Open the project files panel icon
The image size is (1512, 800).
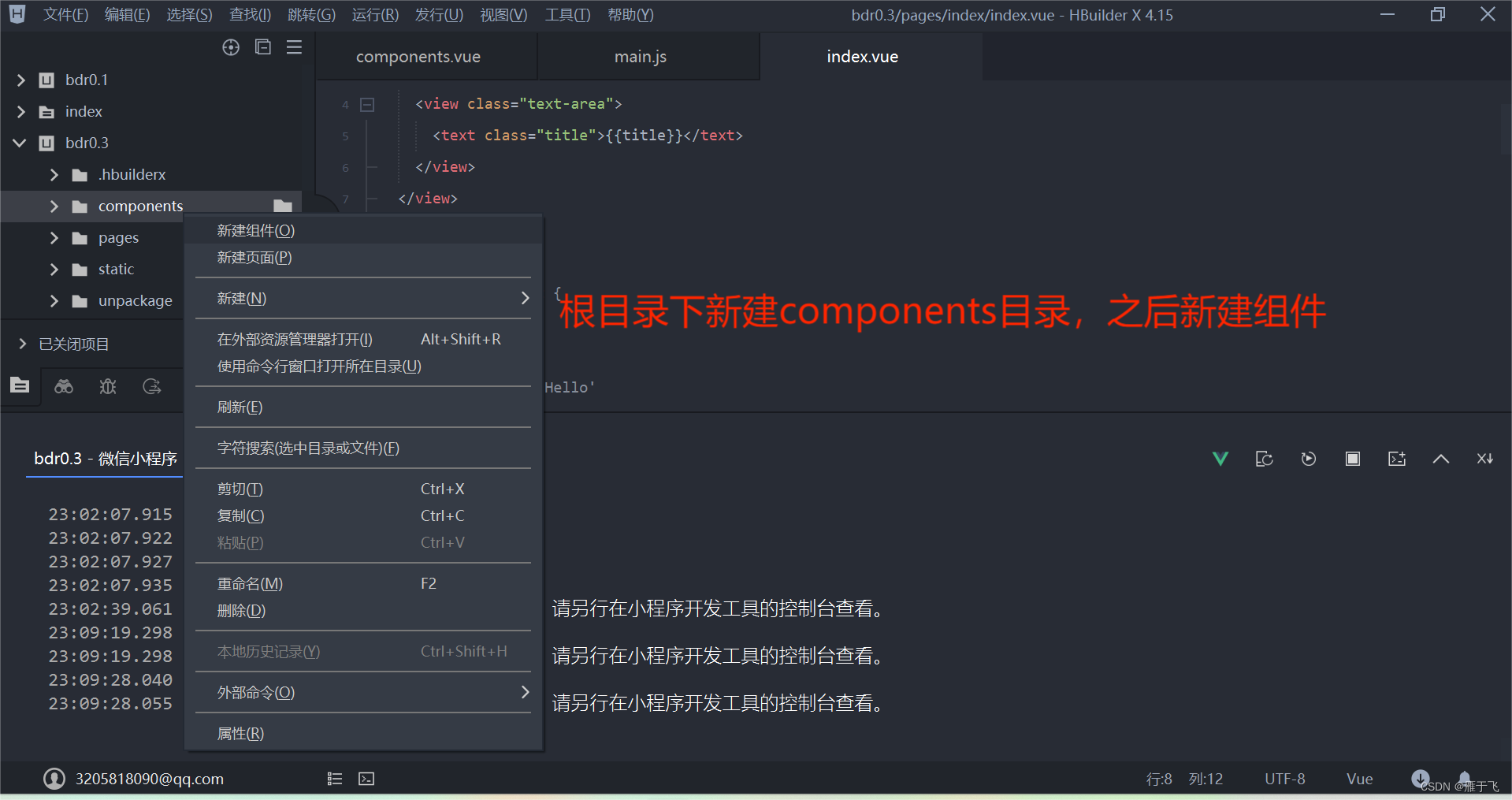pyautogui.click(x=20, y=385)
